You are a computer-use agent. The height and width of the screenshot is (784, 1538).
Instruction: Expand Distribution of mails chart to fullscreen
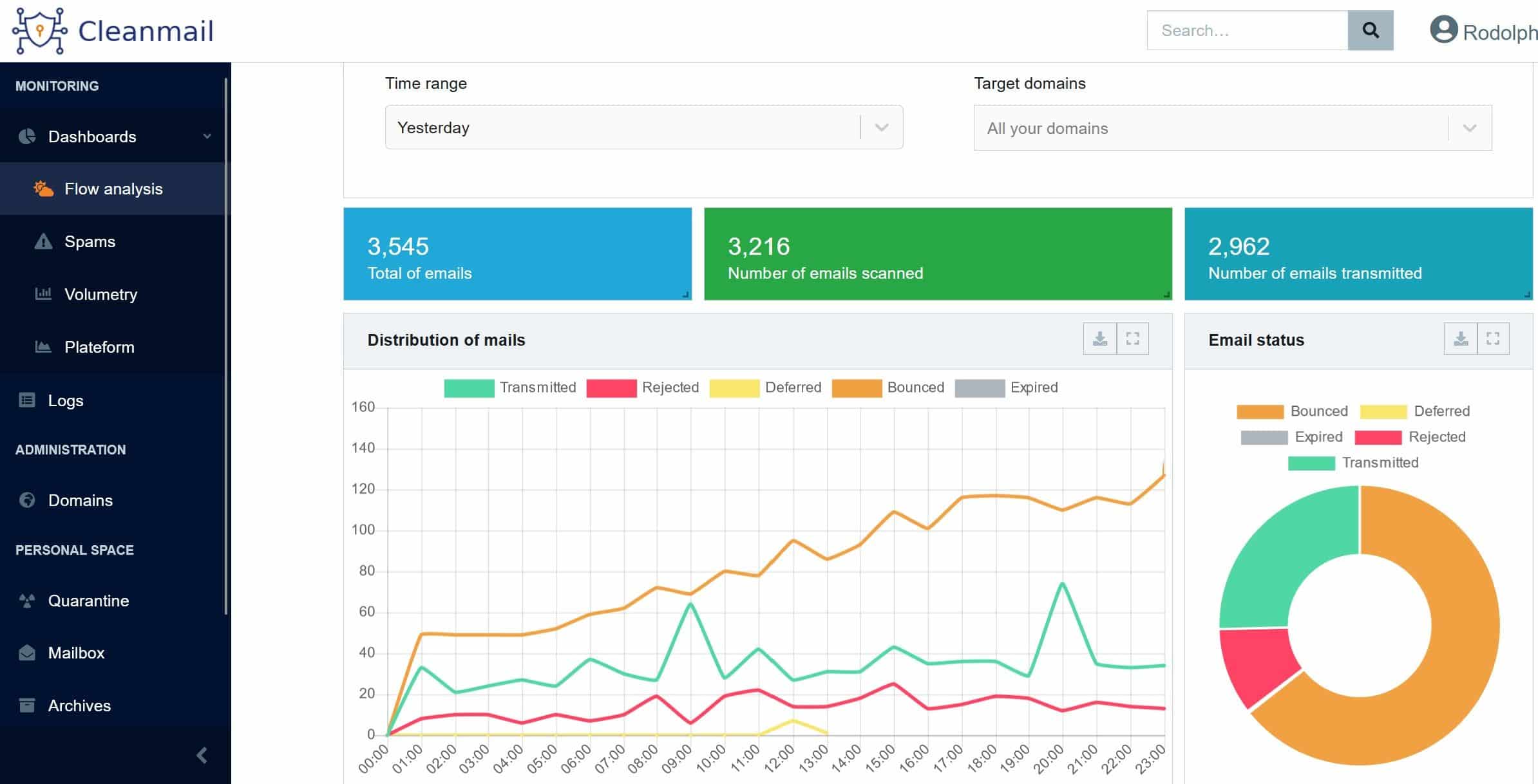coord(1132,339)
